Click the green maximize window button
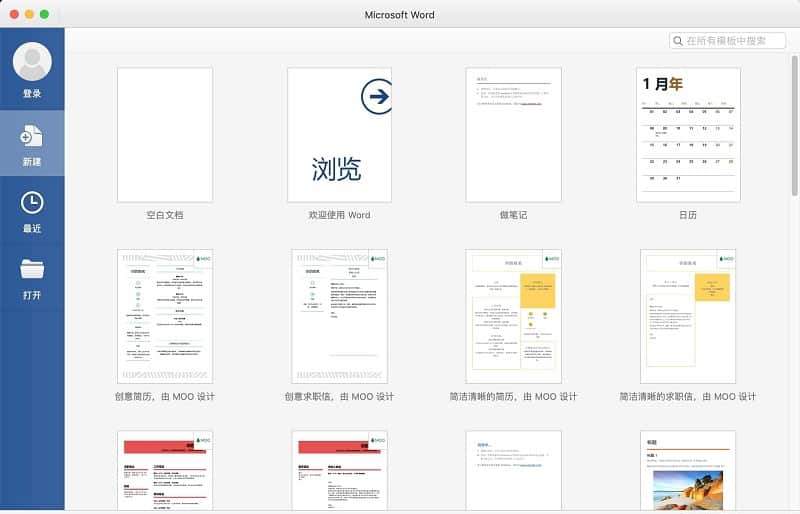The height and width of the screenshot is (514, 800). (x=46, y=14)
